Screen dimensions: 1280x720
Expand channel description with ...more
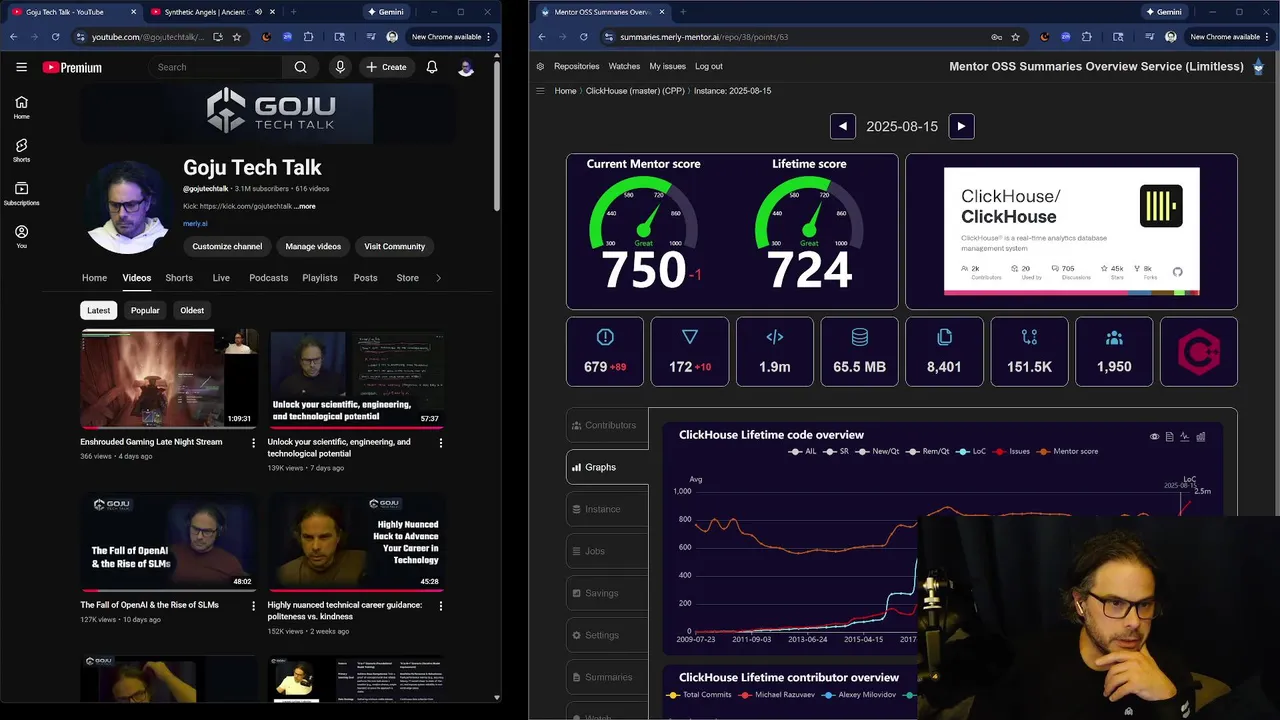[305, 206]
